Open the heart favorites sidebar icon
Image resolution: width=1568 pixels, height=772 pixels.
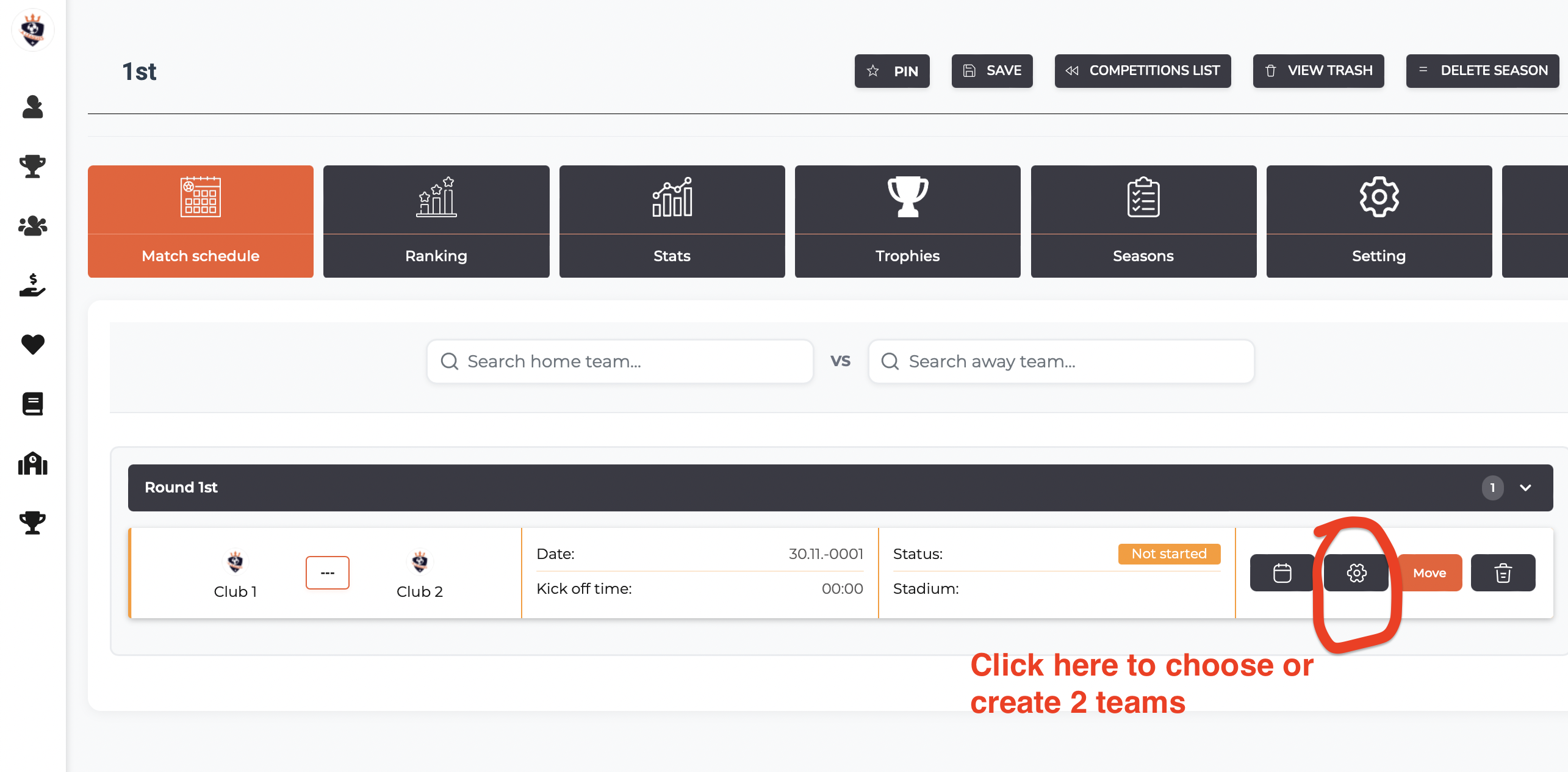pyautogui.click(x=32, y=344)
